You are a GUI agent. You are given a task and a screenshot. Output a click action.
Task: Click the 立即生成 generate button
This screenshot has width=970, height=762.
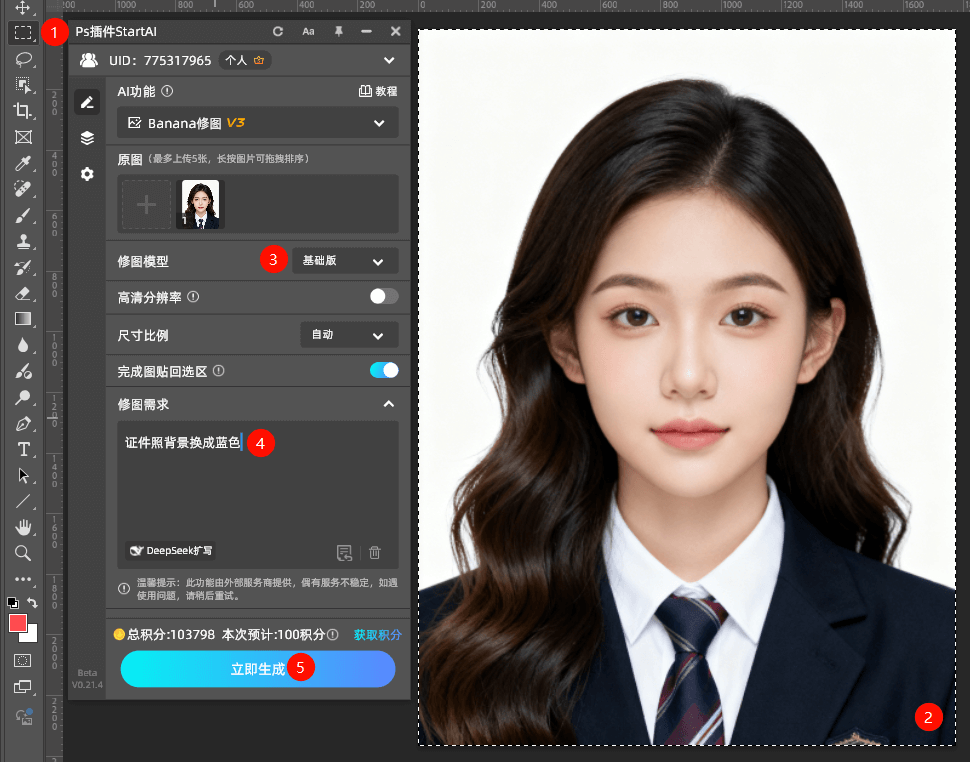click(x=257, y=669)
